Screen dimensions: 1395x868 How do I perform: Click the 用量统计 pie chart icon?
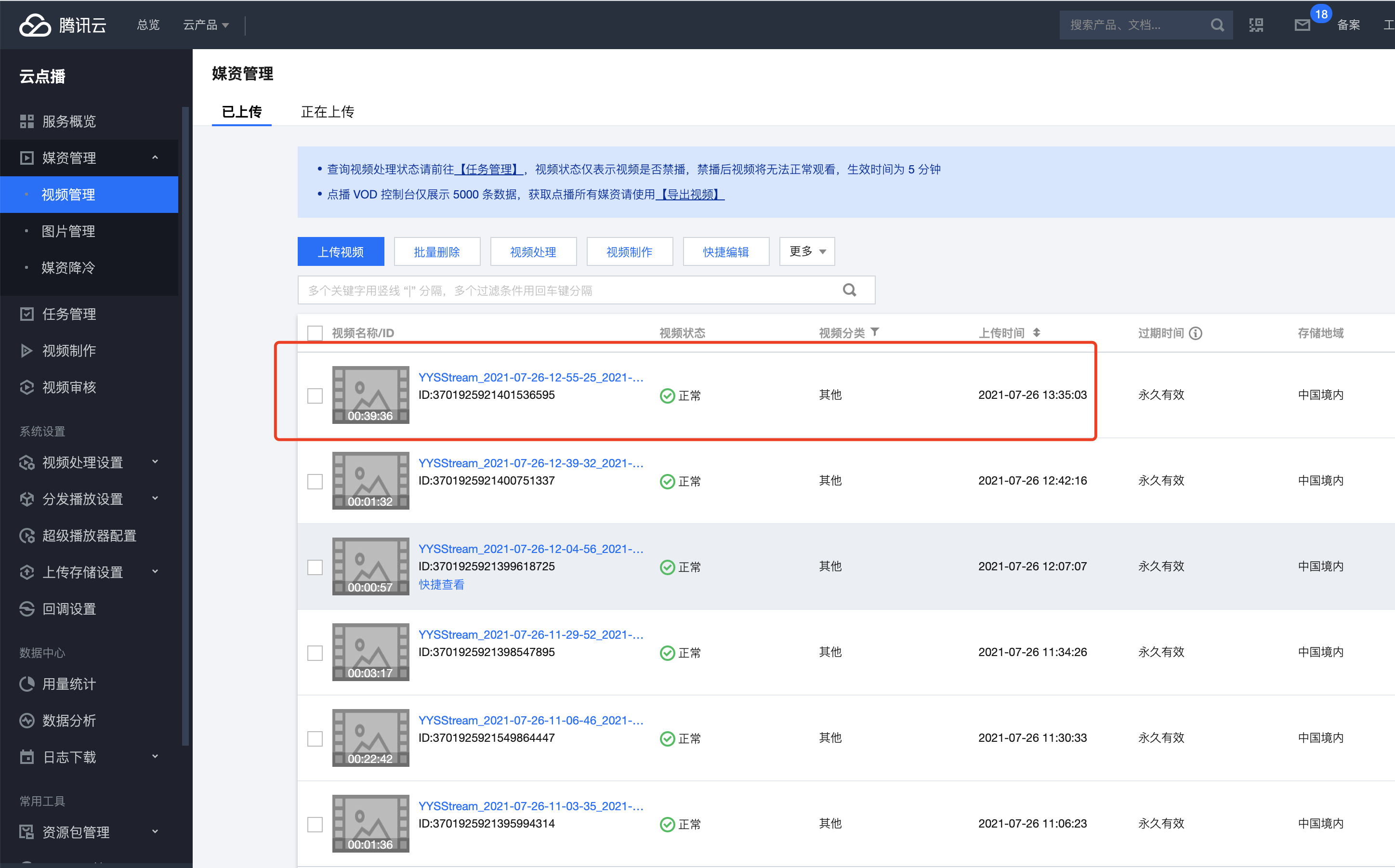pos(27,684)
